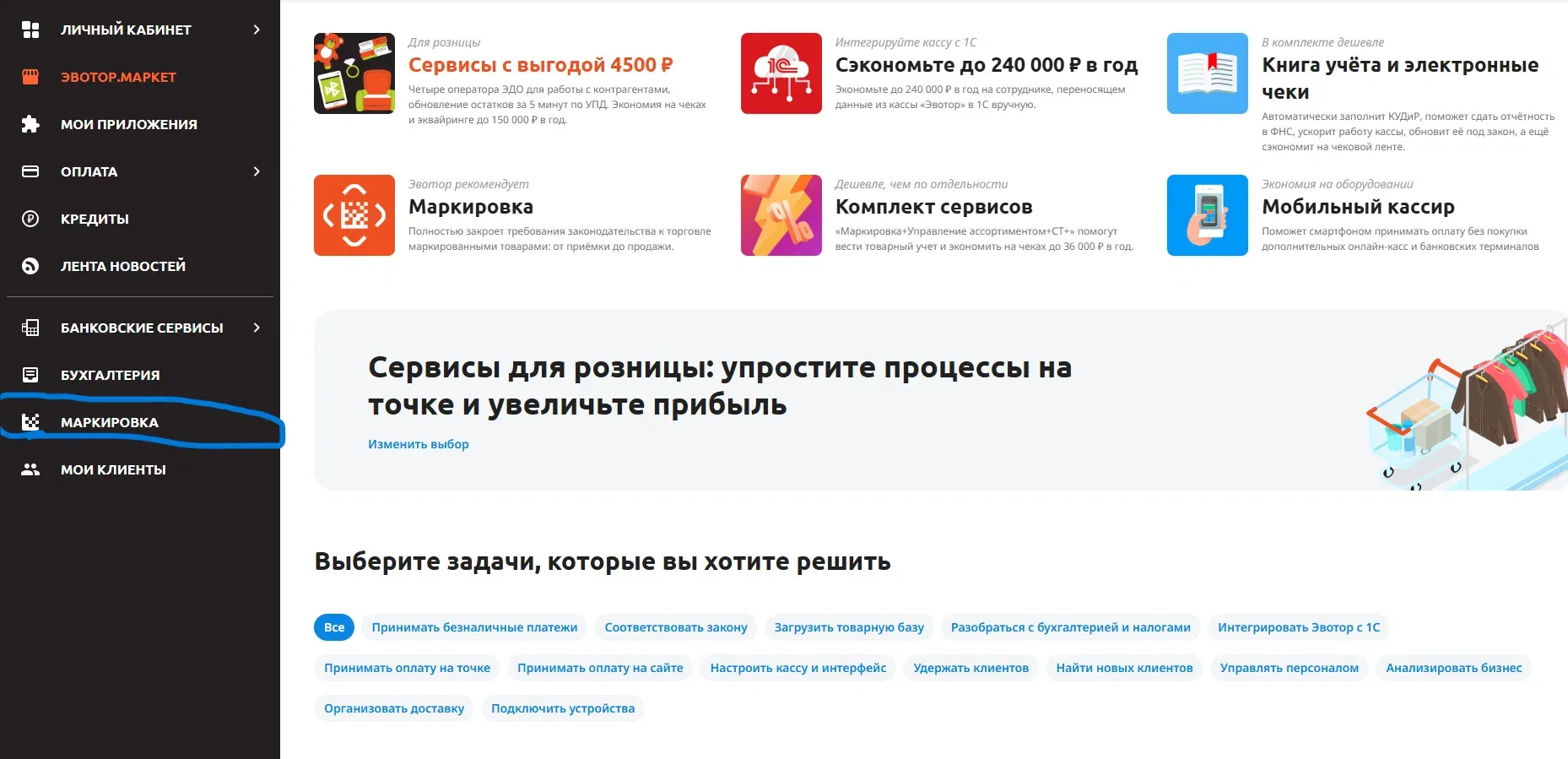The height and width of the screenshot is (759, 1568).
Task: Open Комплект сервисов heading
Action: click(x=933, y=207)
